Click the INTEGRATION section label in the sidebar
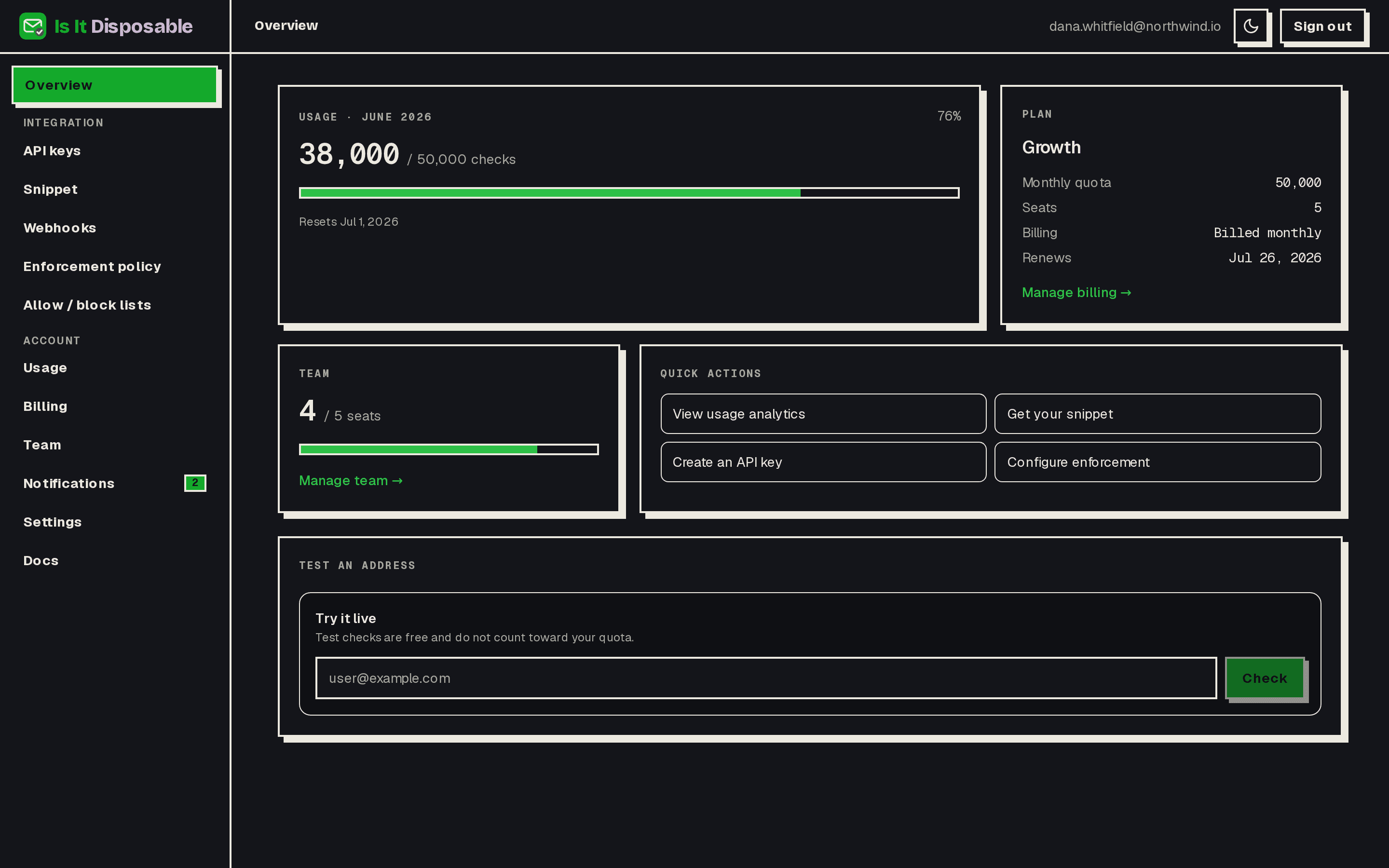1389x868 pixels. (x=63, y=123)
